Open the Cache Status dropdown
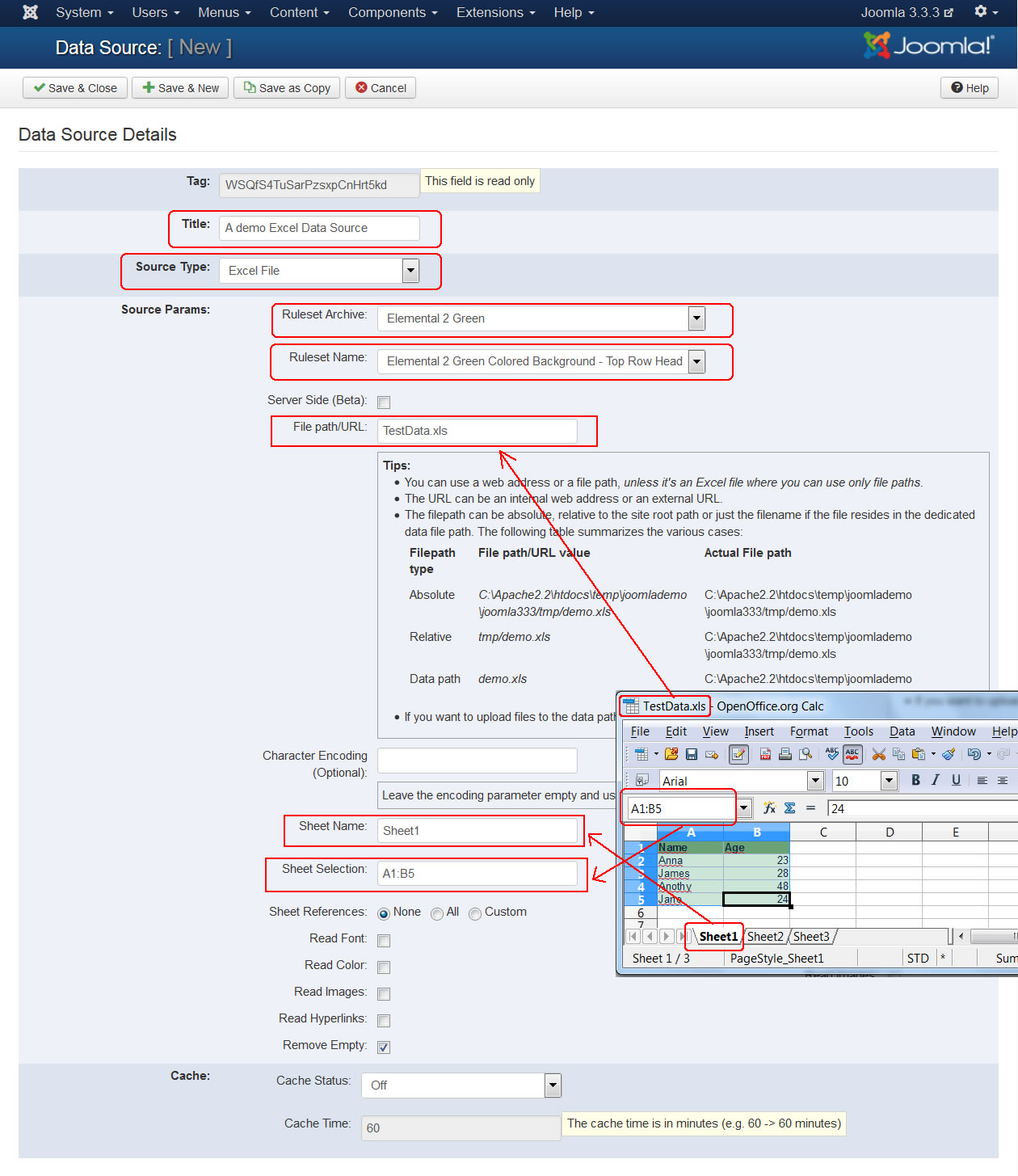This screenshot has width=1018, height=1176. click(553, 1085)
